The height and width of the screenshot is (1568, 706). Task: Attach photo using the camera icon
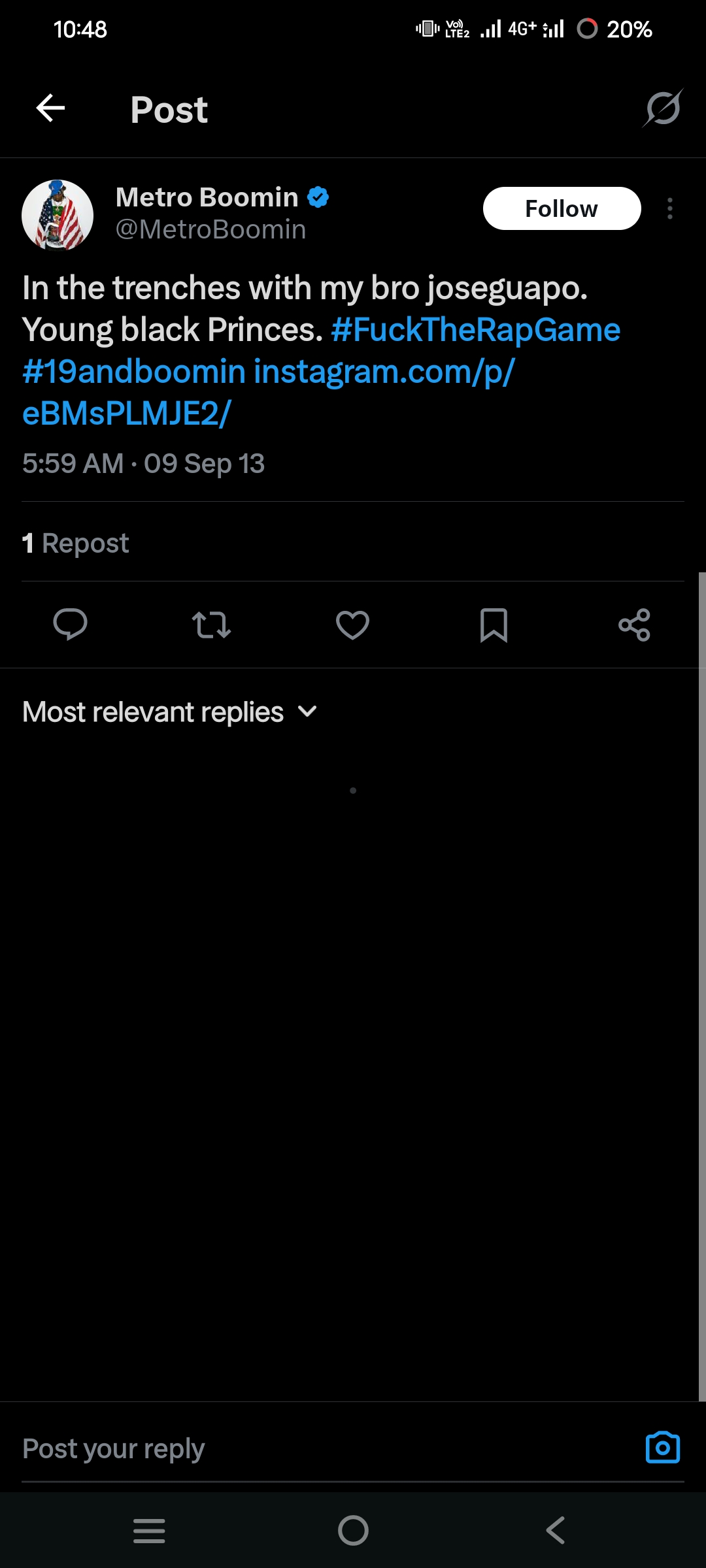[662, 1448]
